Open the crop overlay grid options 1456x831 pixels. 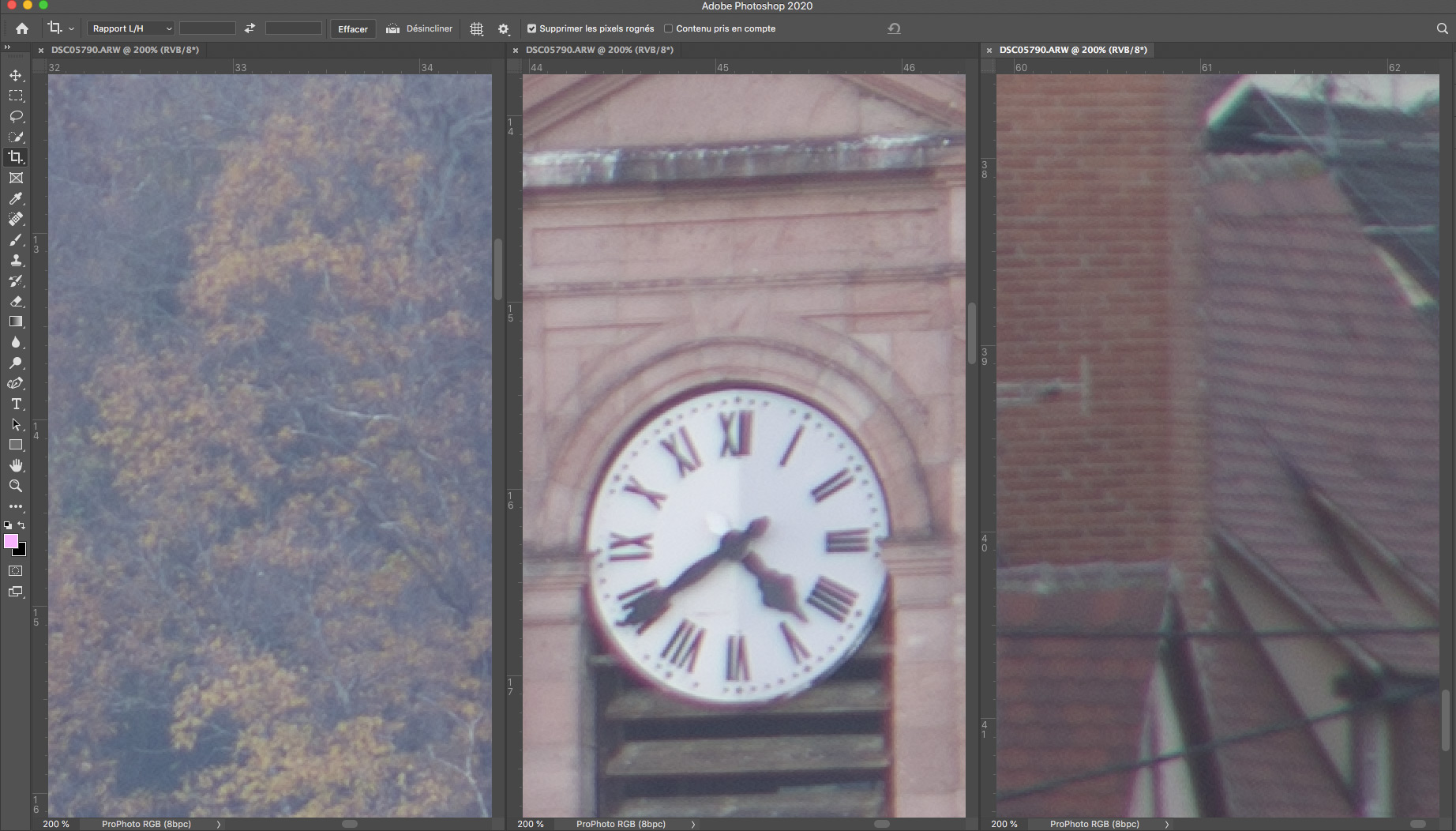(476, 28)
